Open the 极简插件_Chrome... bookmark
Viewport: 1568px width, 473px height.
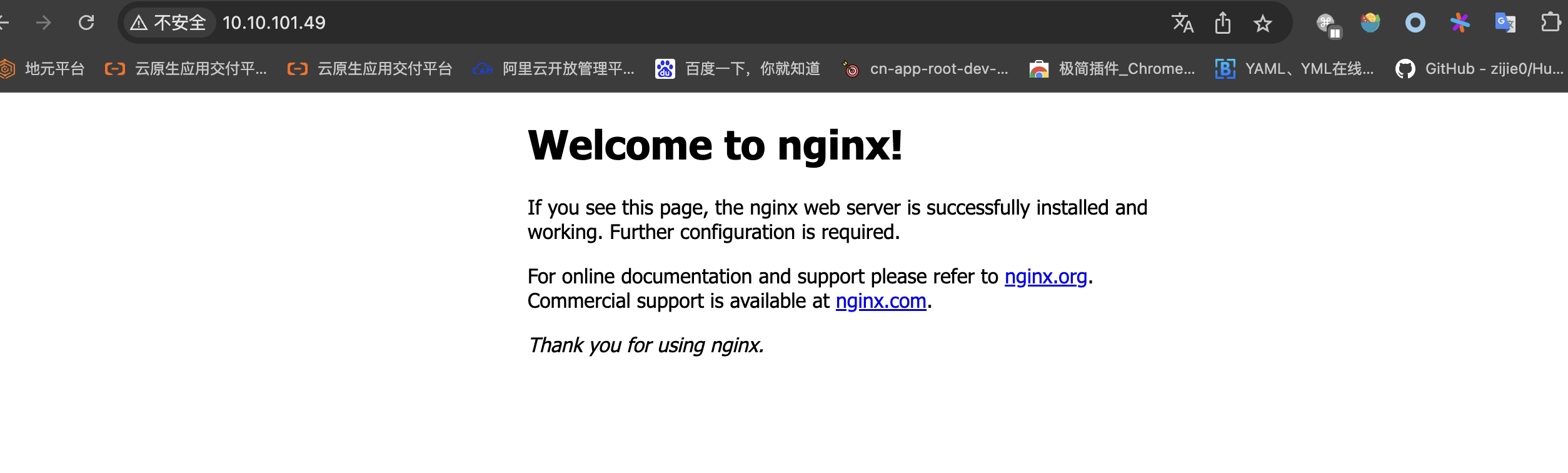click(1112, 69)
